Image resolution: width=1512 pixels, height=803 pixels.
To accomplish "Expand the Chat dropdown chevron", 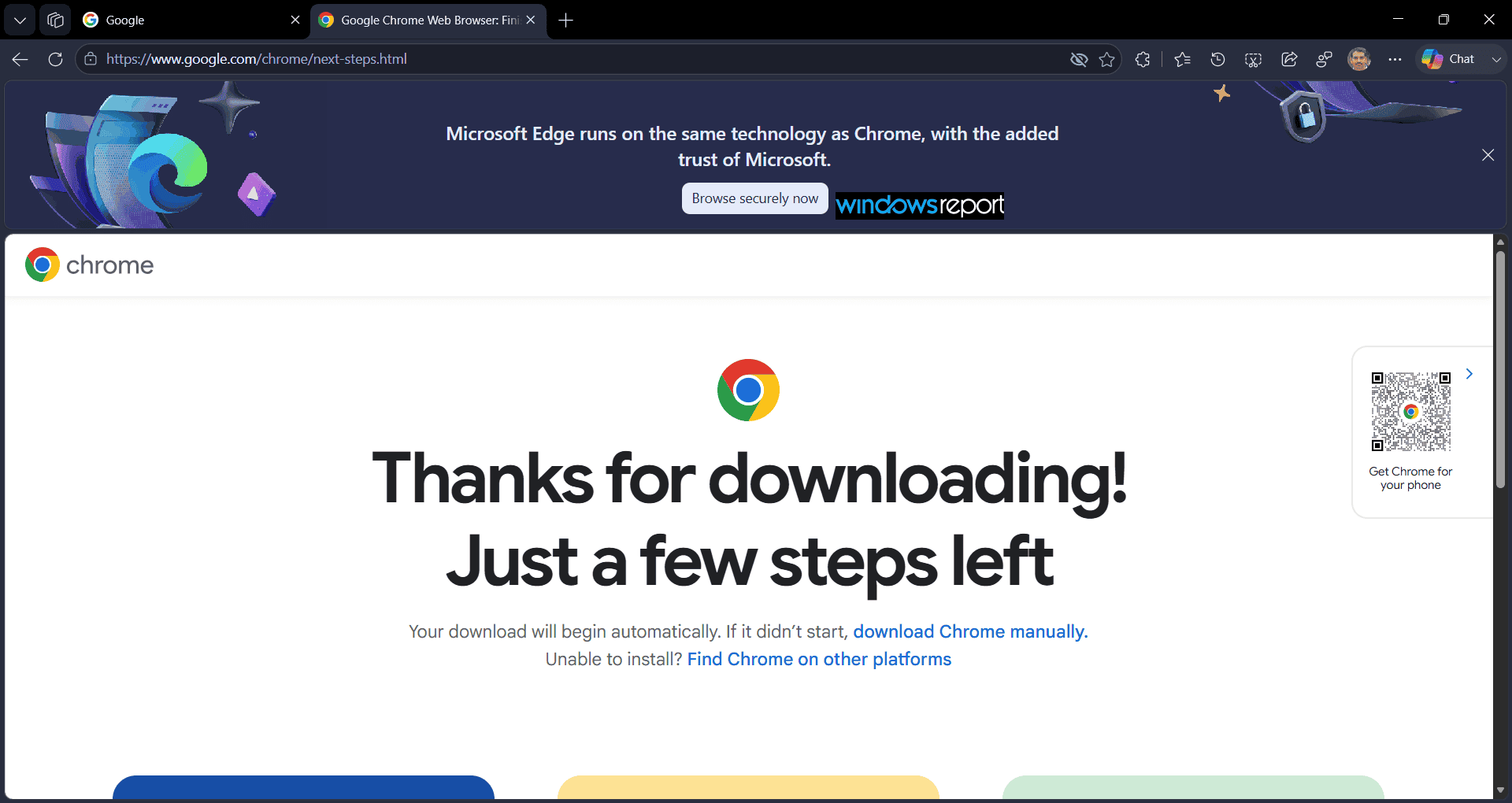I will (x=1496, y=59).
